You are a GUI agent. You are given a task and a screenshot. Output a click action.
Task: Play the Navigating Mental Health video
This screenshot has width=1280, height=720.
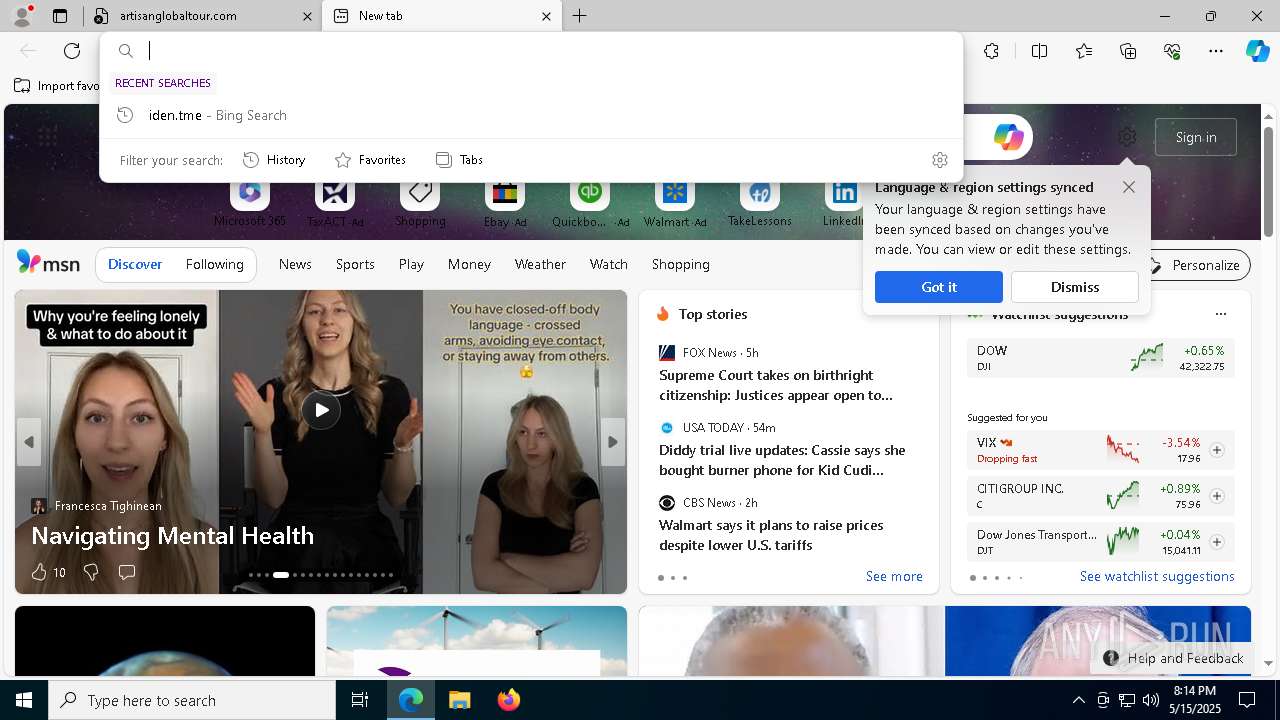pyautogui.click(x=321, y=410)
